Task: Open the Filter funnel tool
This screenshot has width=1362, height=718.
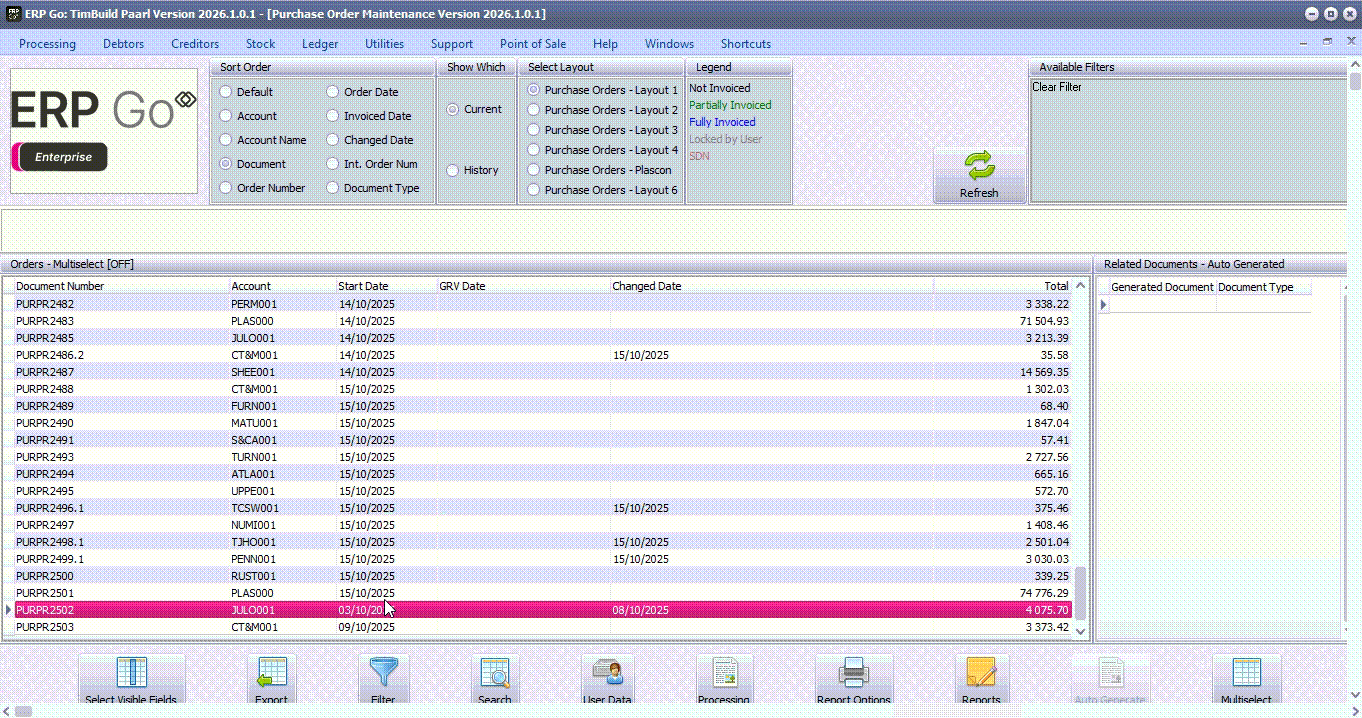Action: click(383, 681)
